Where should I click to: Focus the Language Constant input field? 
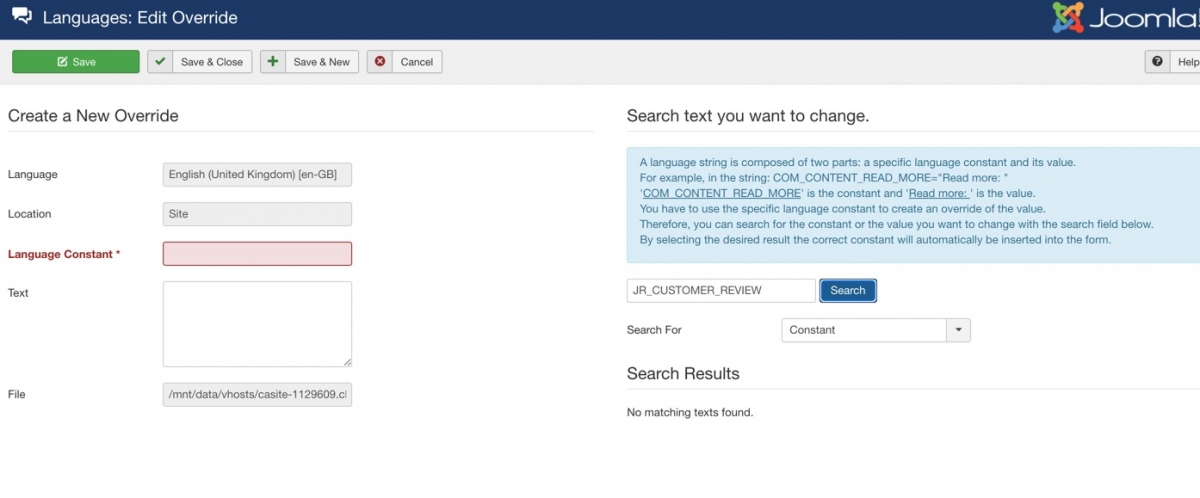pyautogui.click(x=257, y=254)
